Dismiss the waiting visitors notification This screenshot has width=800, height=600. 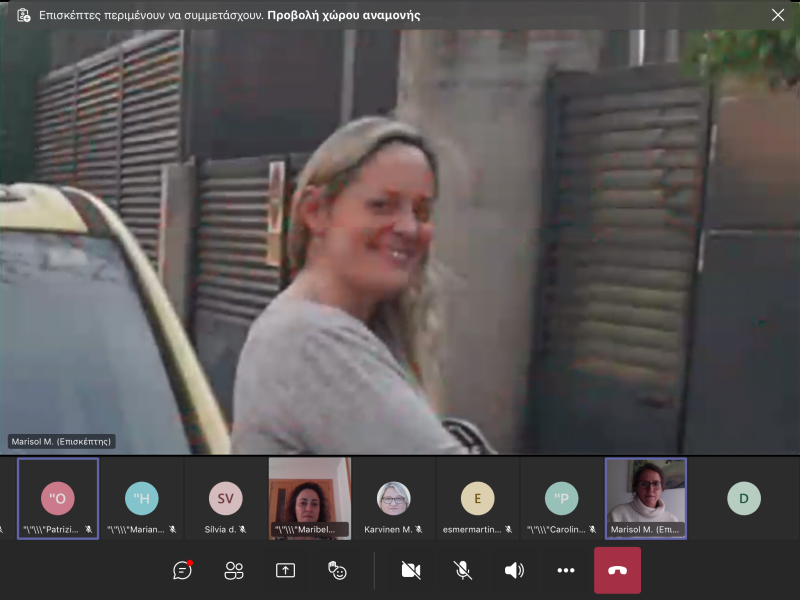coord(778,15)
